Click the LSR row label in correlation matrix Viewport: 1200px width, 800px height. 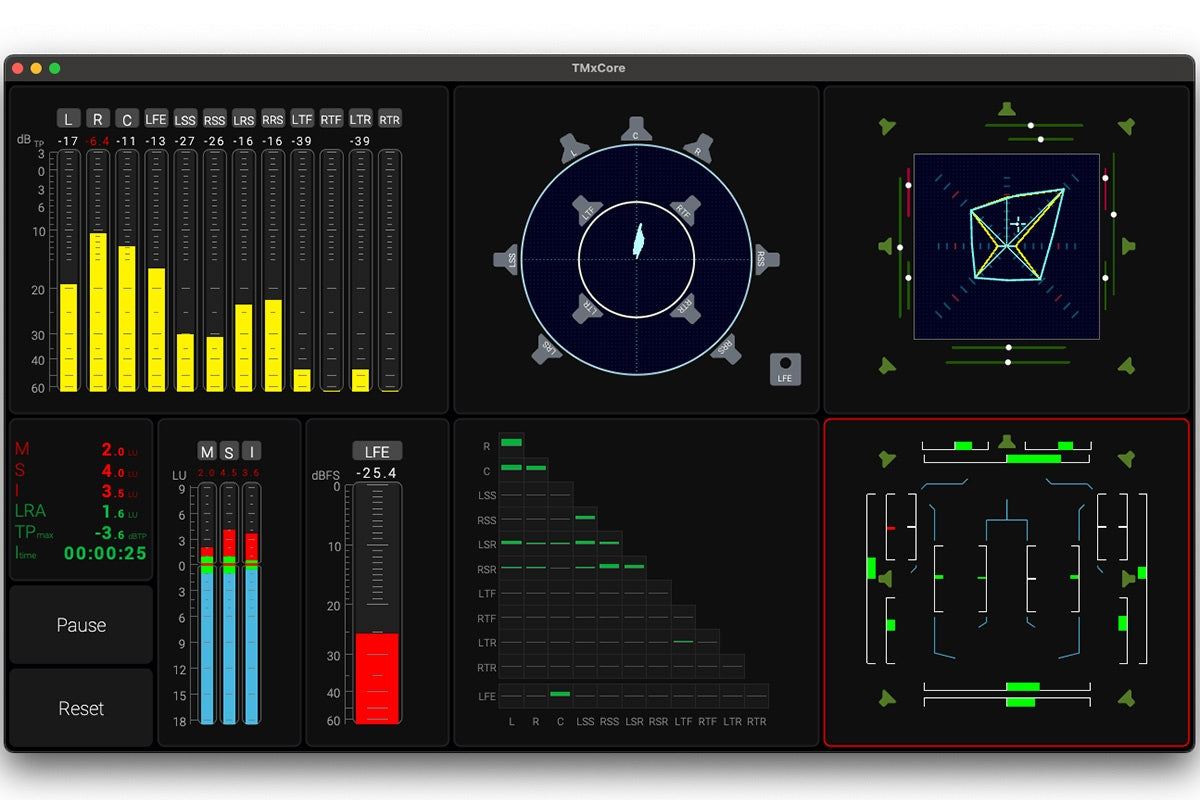tap(487, 545)
